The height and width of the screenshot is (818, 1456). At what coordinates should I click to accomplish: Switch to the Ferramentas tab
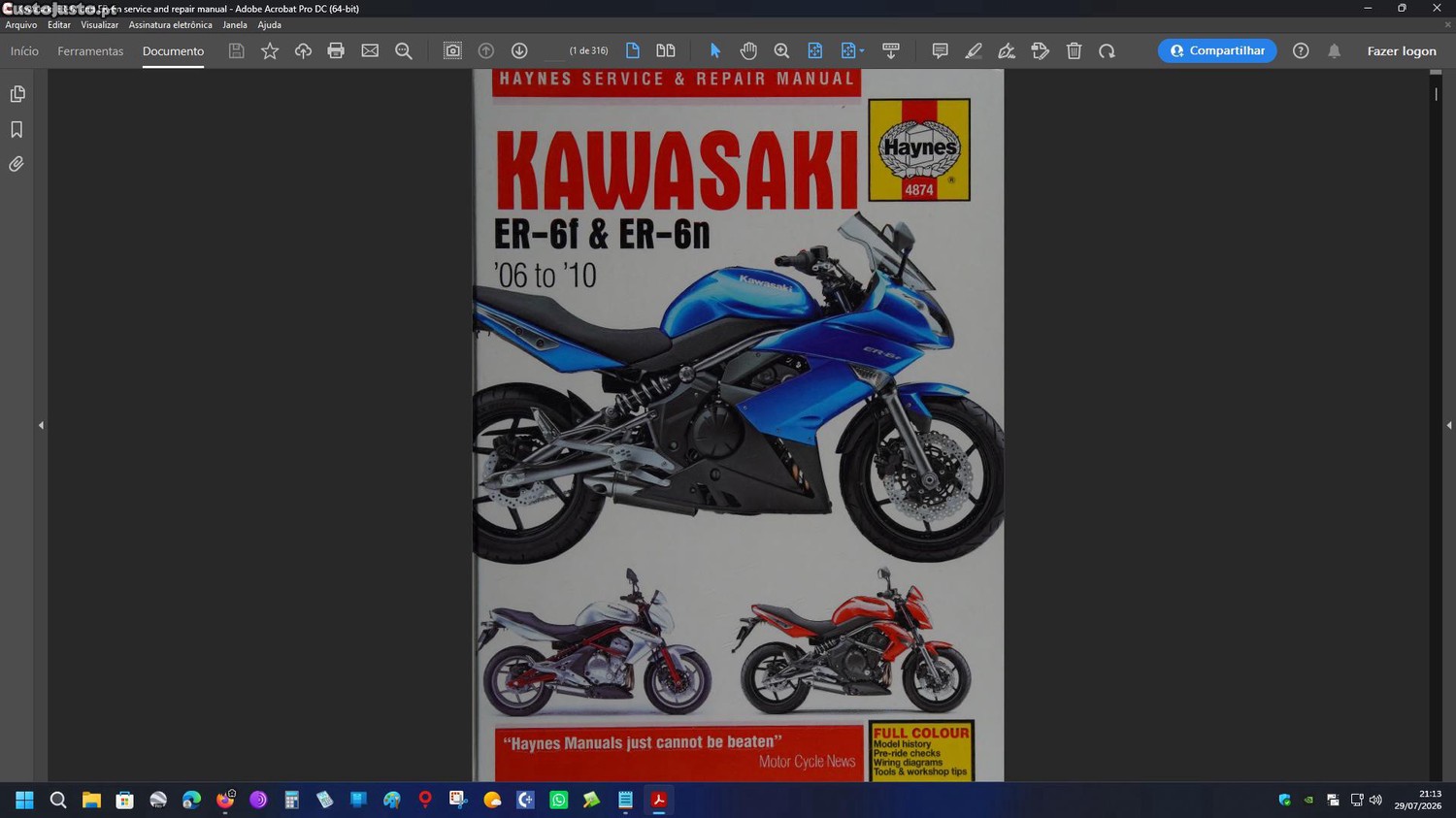click(x=90, y=51)
